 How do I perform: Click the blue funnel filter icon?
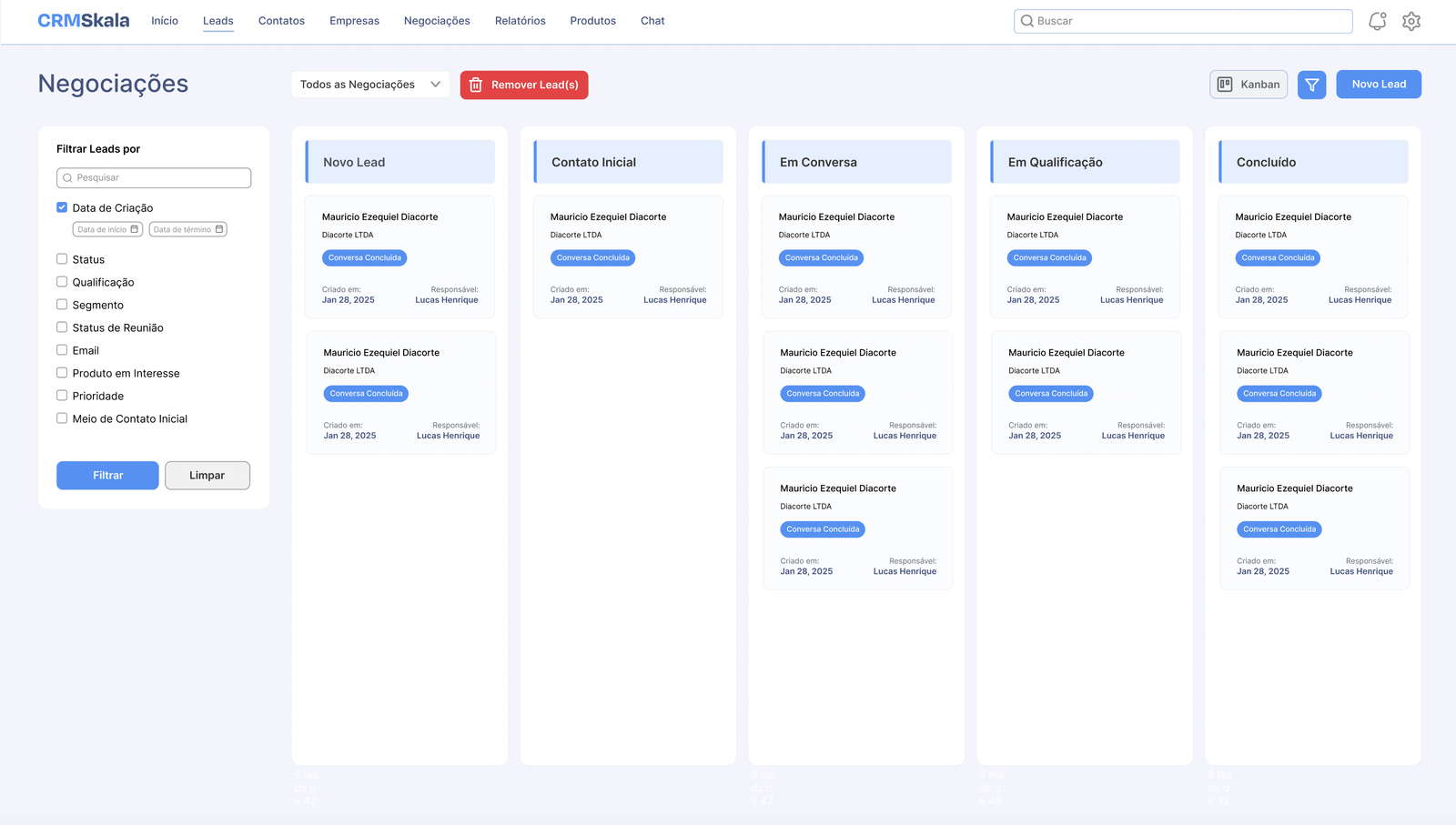[1311, 85]
